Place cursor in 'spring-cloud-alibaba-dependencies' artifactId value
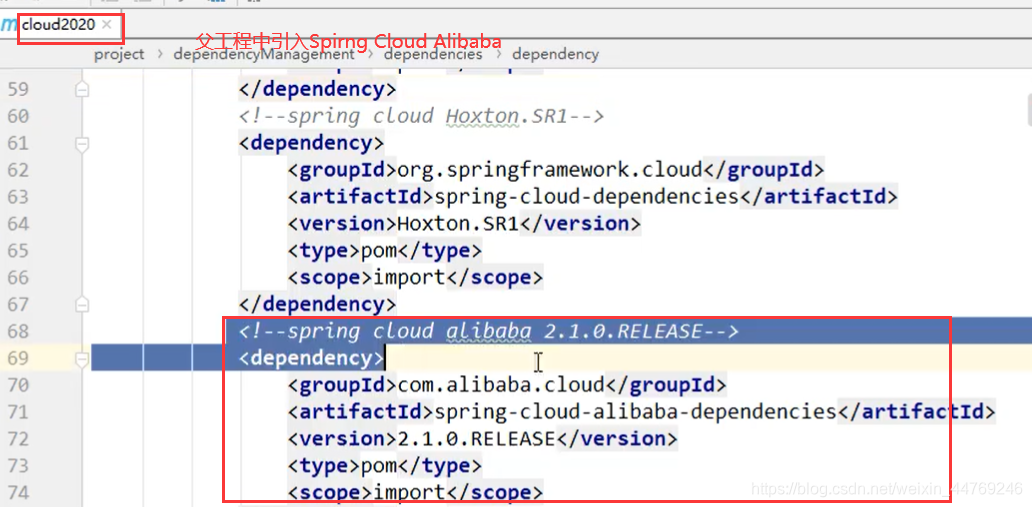Viewport: 1032px width, 507px height. pyautogui.click(x=635, y=412)
